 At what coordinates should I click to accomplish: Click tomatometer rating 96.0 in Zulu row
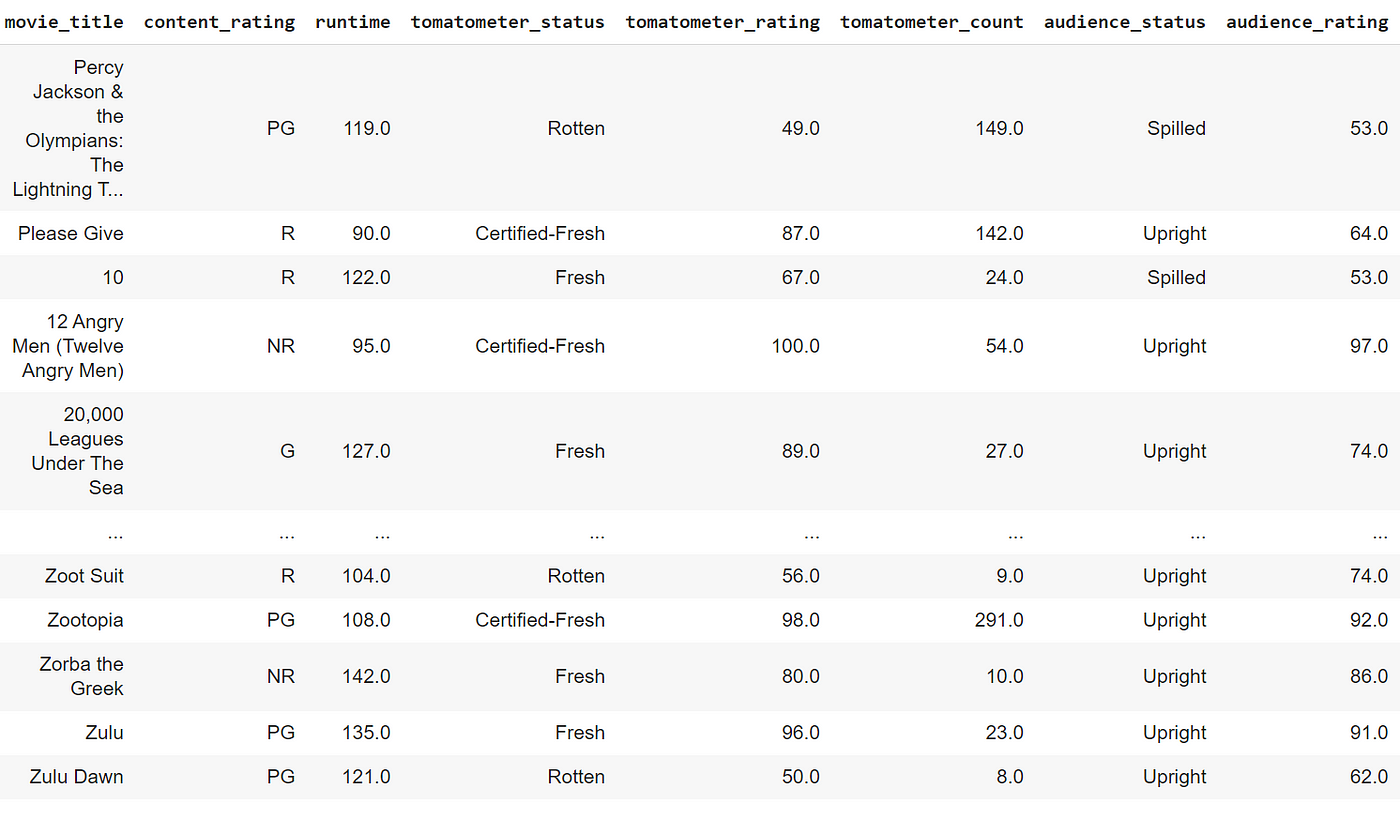801,733
